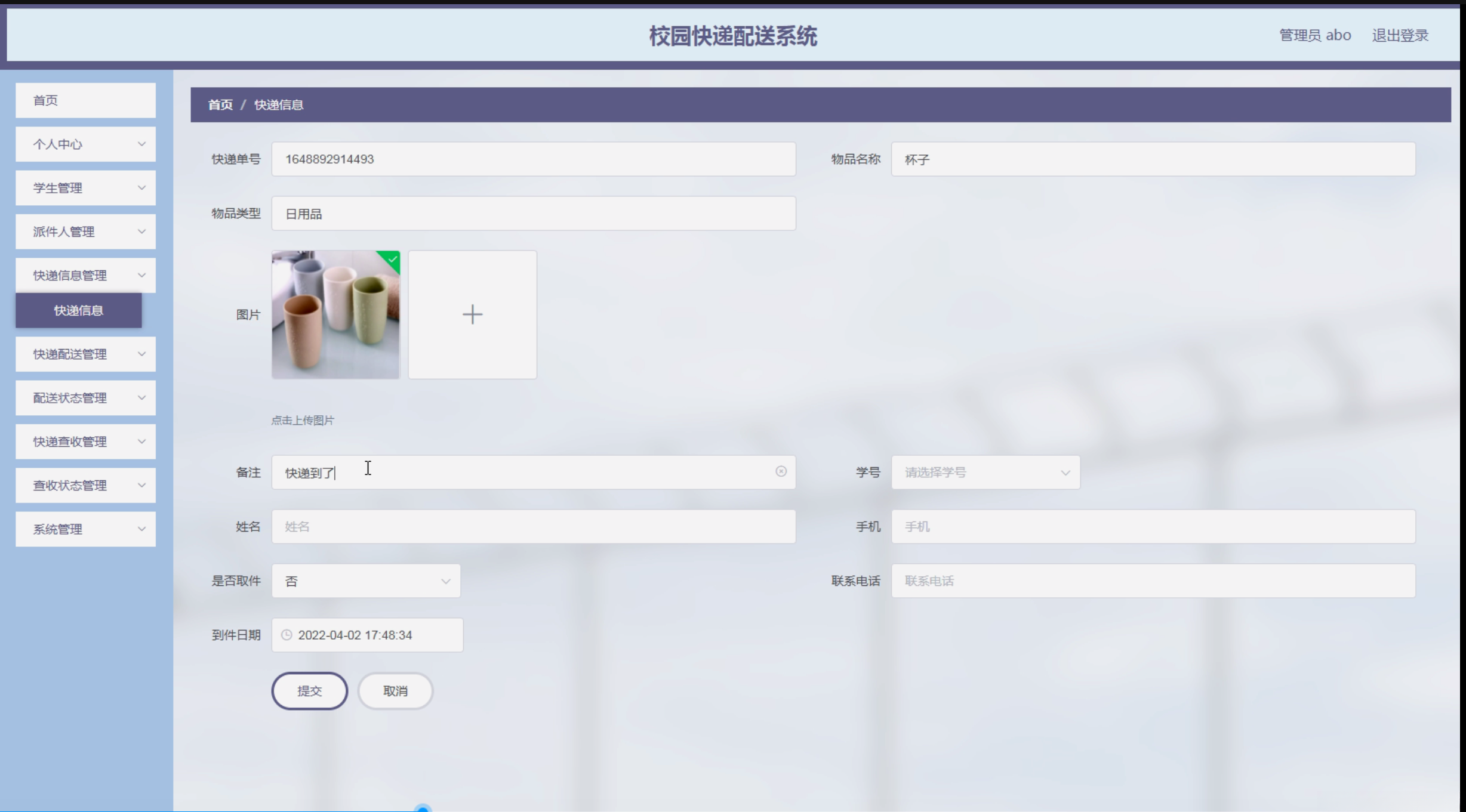Select 快递信息 submenu item
Viewport: 1466px width, 812px height.
point(78,310)
